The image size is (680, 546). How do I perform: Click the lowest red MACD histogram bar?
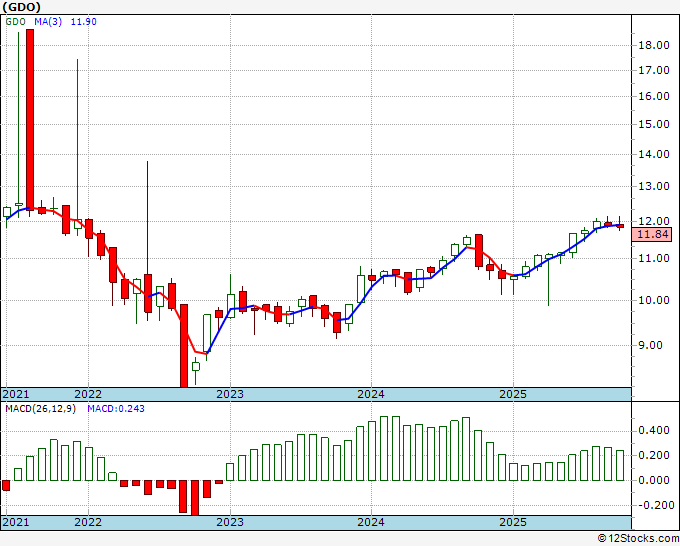pos(196,497)
